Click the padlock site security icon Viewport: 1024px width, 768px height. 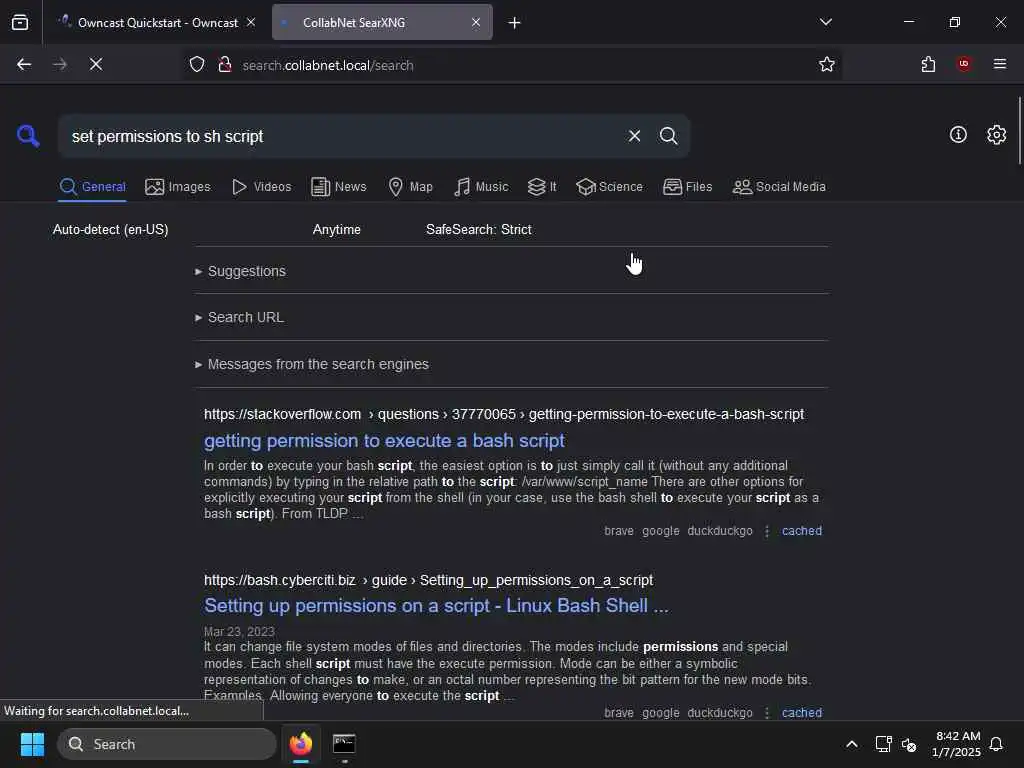click(225, 64)
